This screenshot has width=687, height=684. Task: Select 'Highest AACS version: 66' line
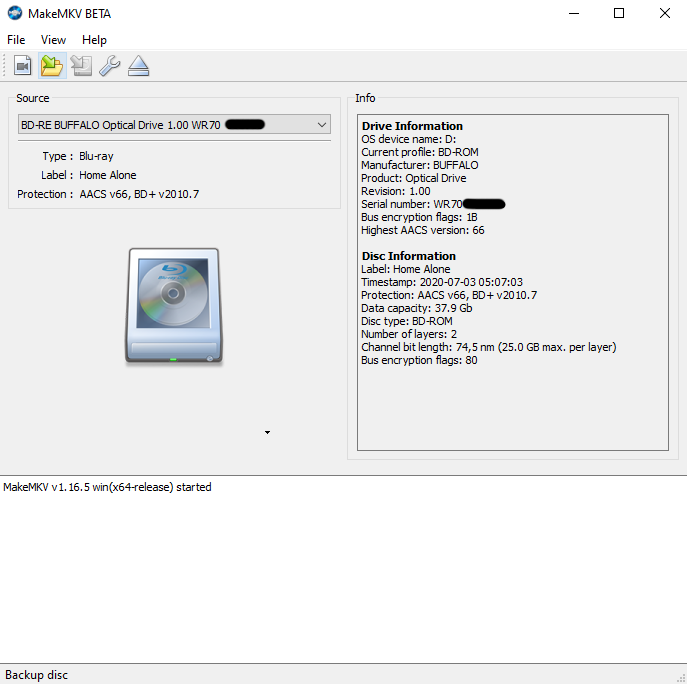click(x=423, y=230)
